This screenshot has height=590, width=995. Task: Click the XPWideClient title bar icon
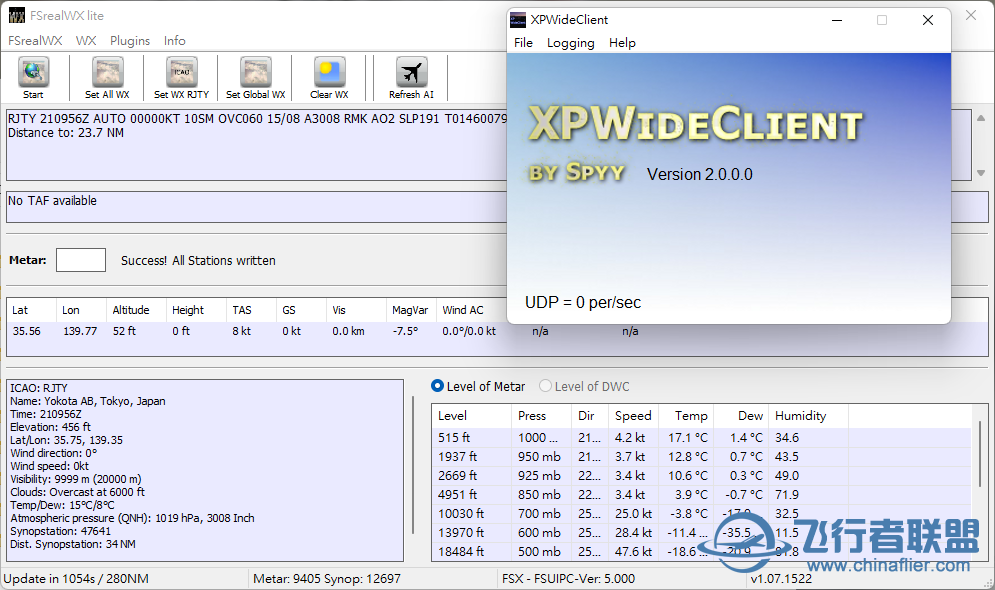pos(518,20)
